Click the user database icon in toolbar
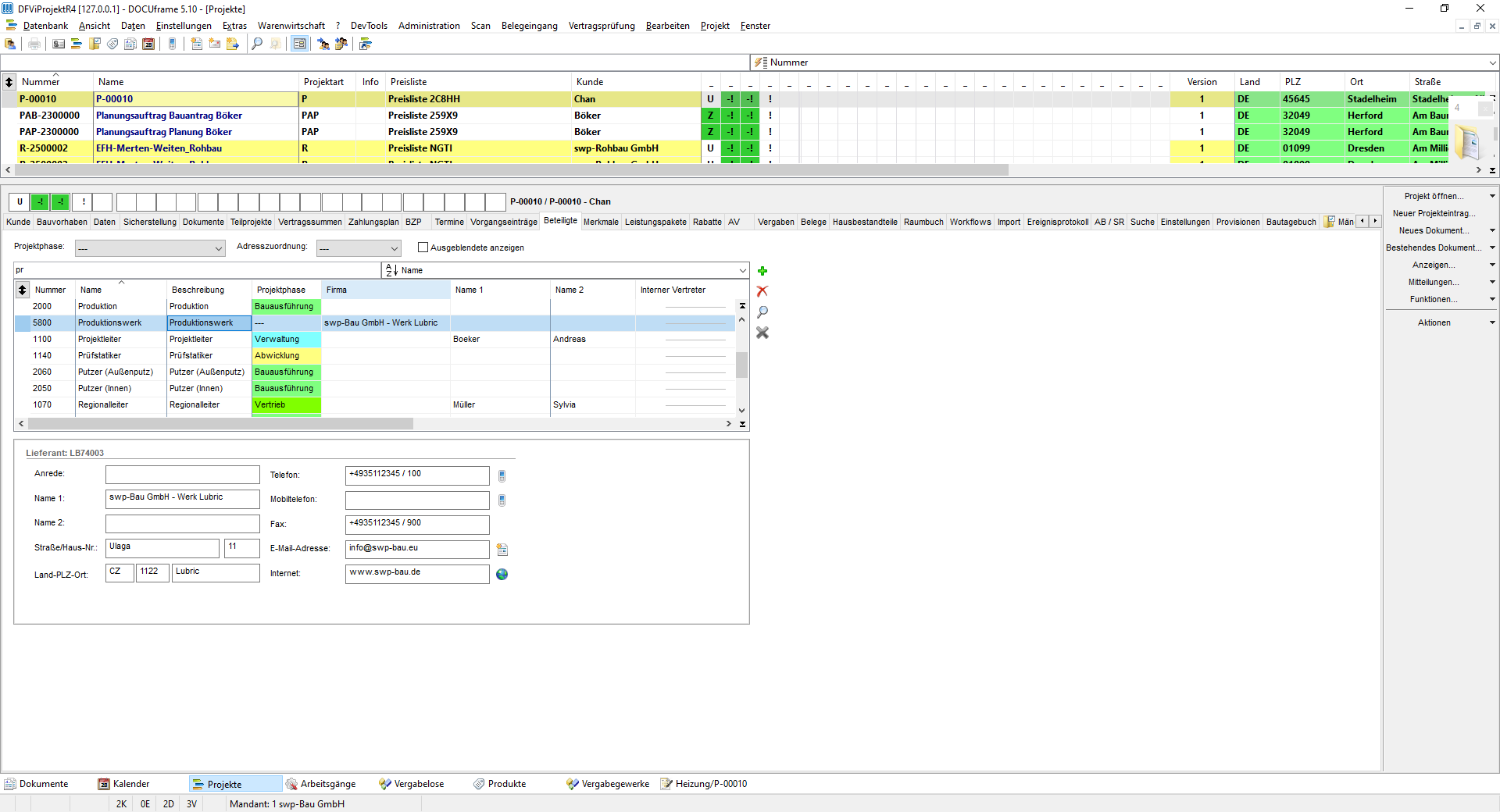 pos(11,44)
